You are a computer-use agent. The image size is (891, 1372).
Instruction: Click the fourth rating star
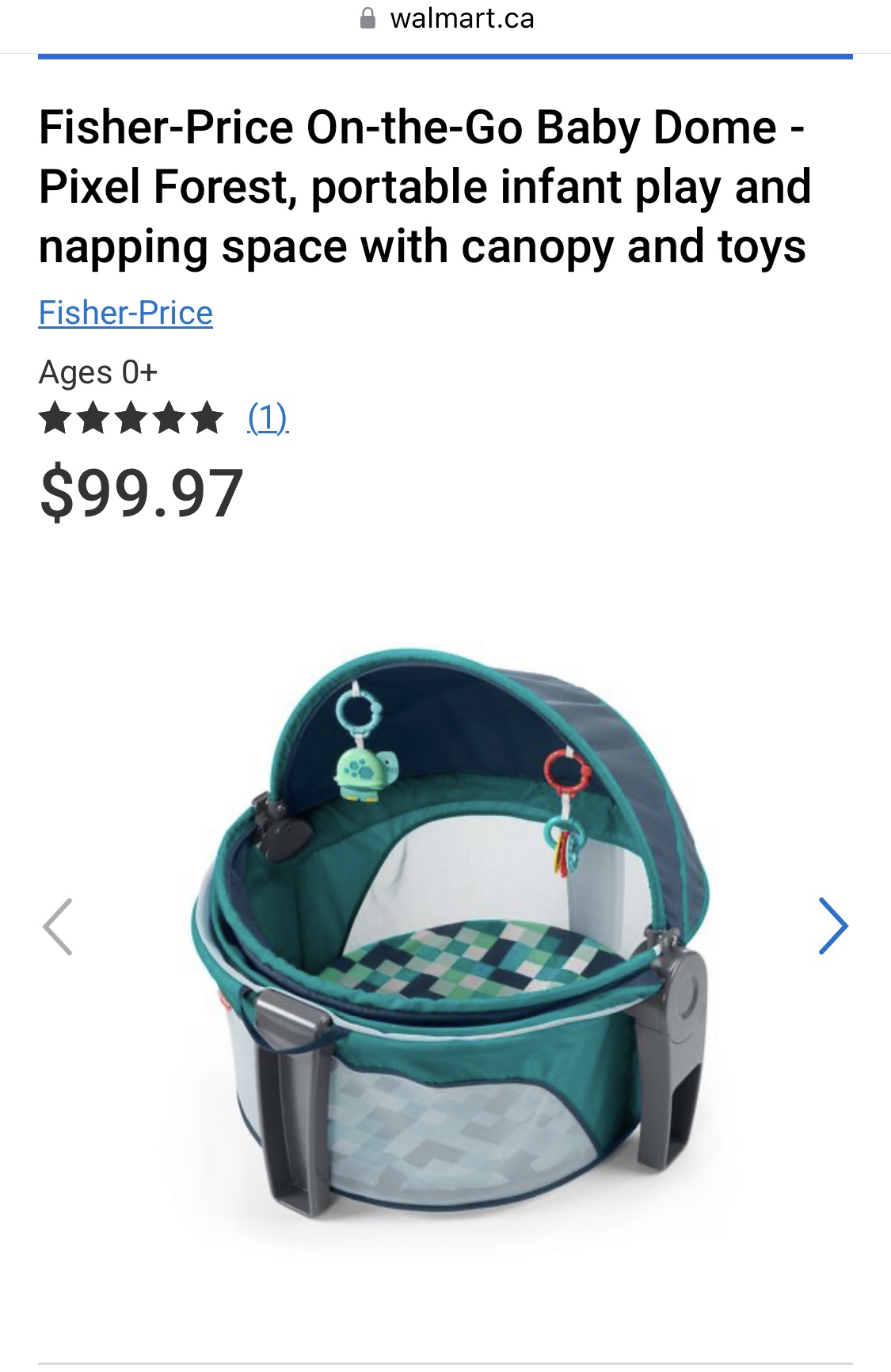pyautogui.click(x=169, y=417)
